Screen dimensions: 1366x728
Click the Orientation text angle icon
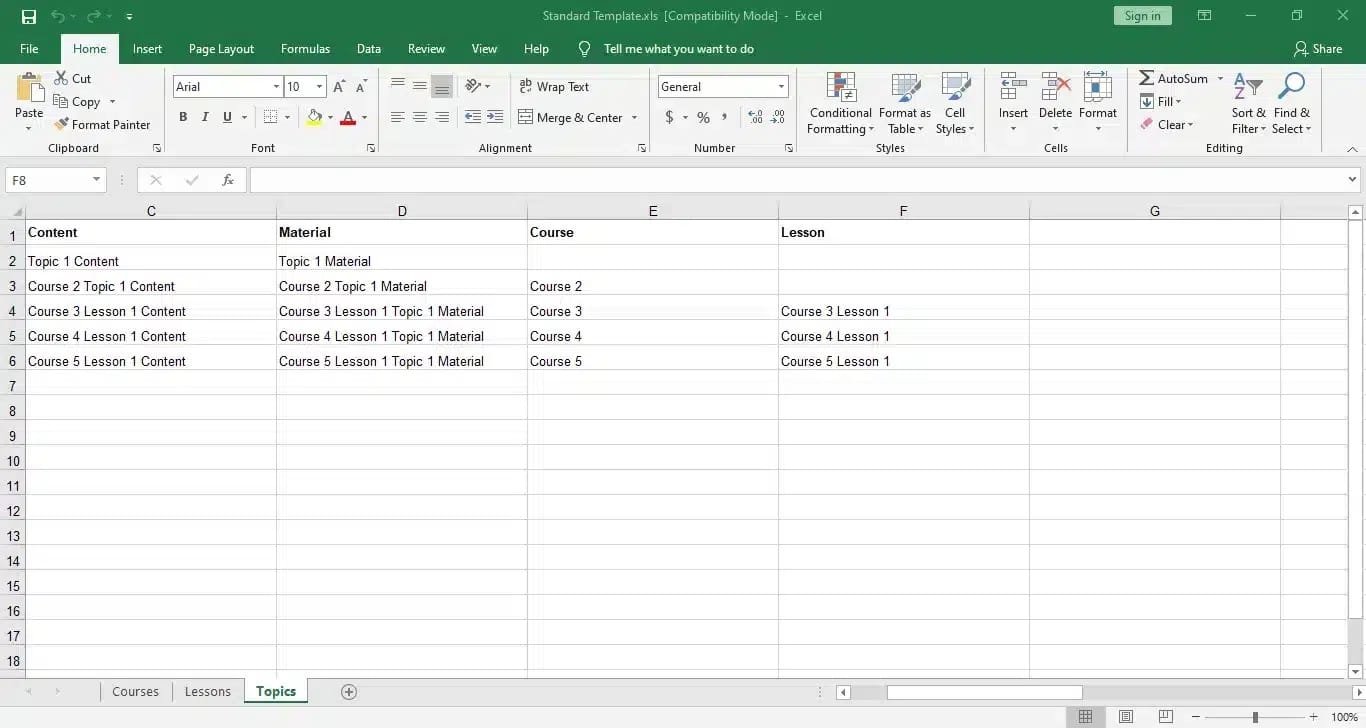(x=473, y=86)
